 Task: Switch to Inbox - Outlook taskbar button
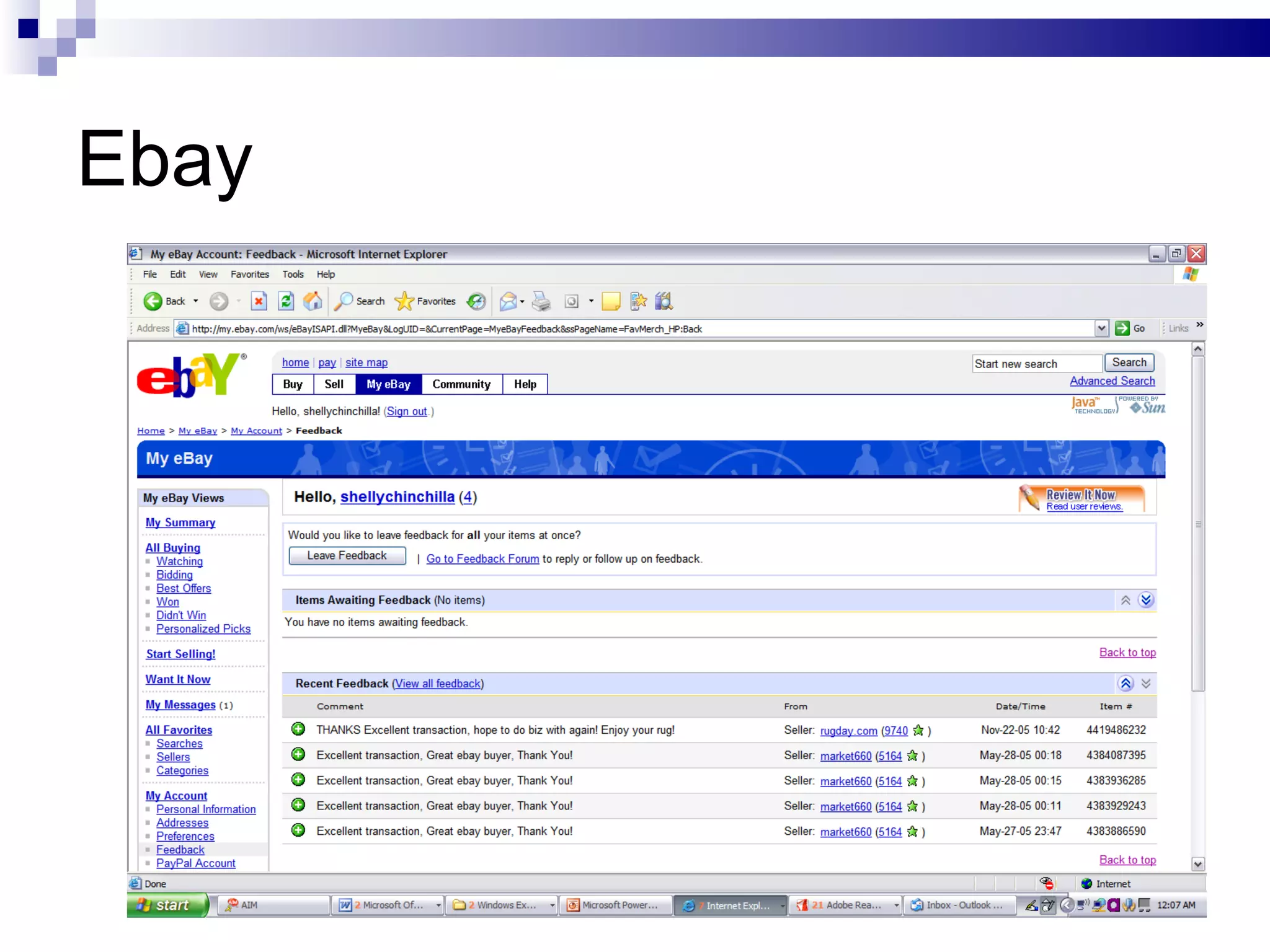[959, 905]
